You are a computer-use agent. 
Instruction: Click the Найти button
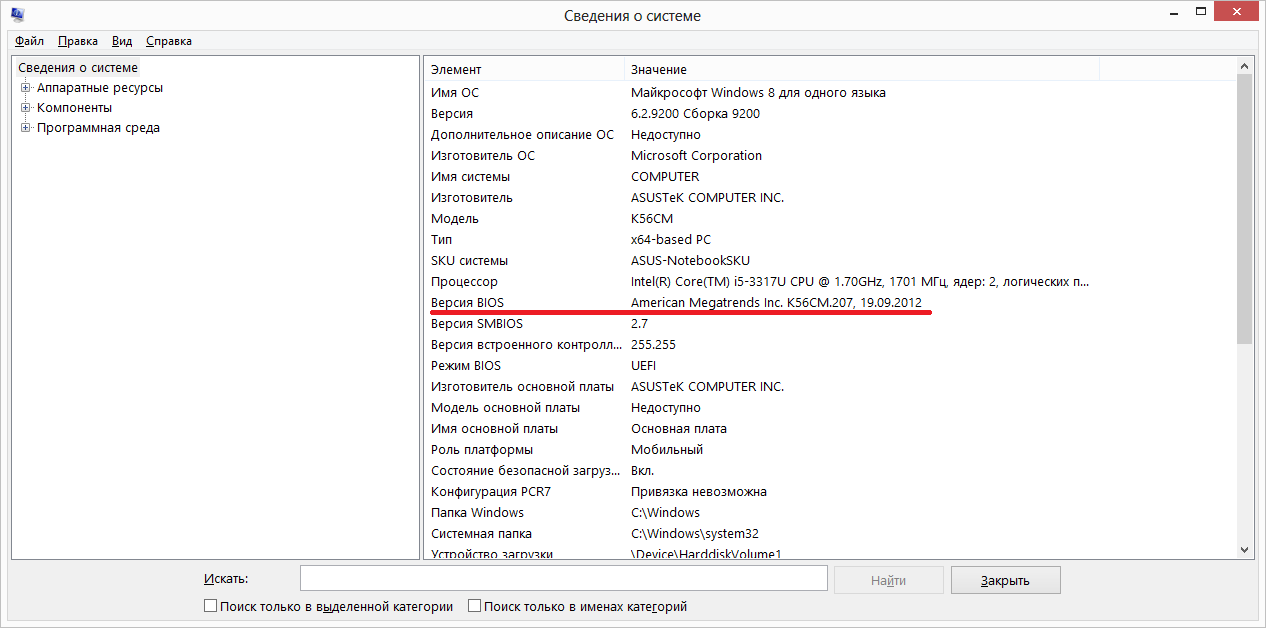[888, 578]
